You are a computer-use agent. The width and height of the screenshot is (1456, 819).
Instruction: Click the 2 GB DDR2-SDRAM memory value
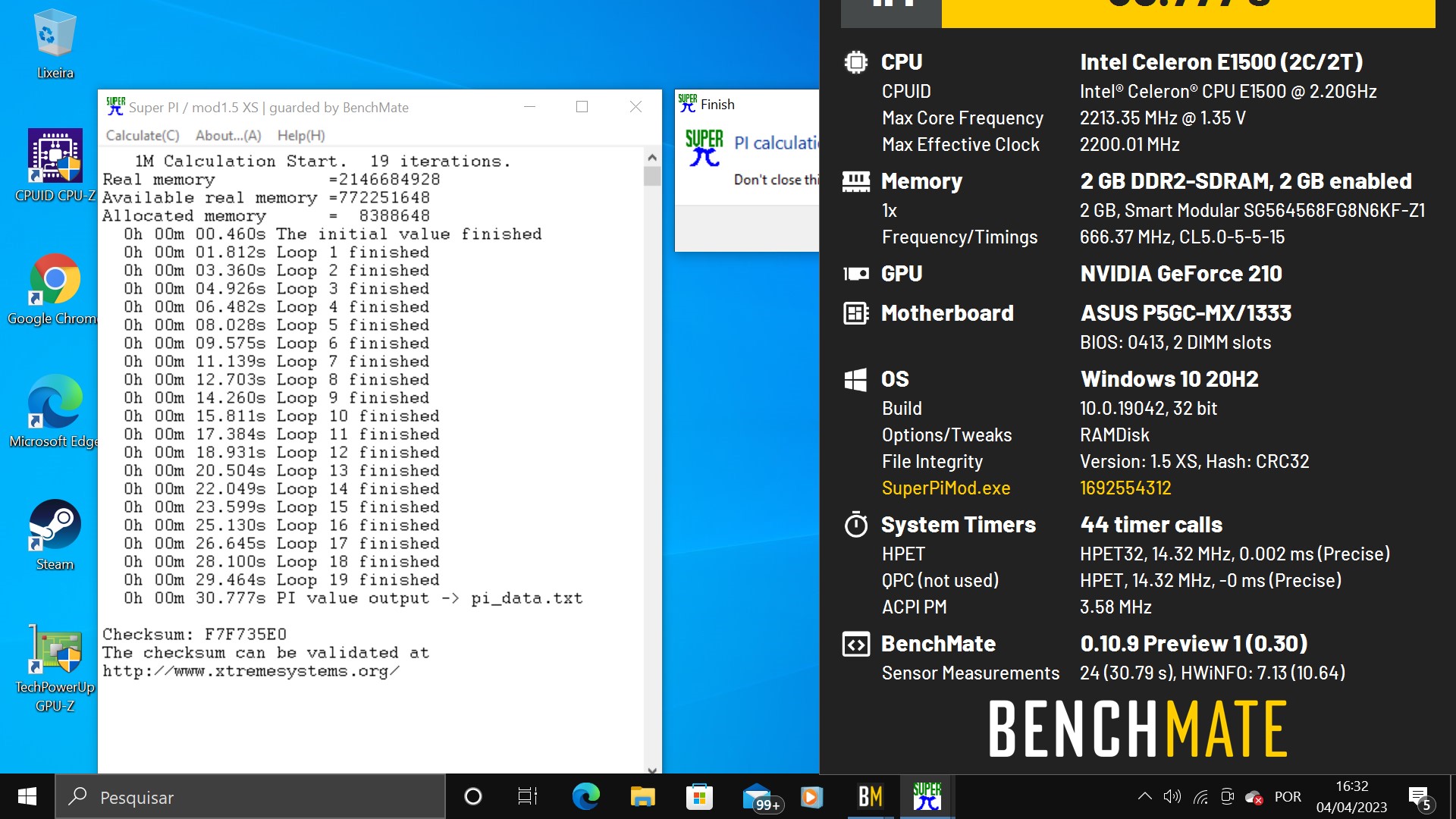[1245, 181]
